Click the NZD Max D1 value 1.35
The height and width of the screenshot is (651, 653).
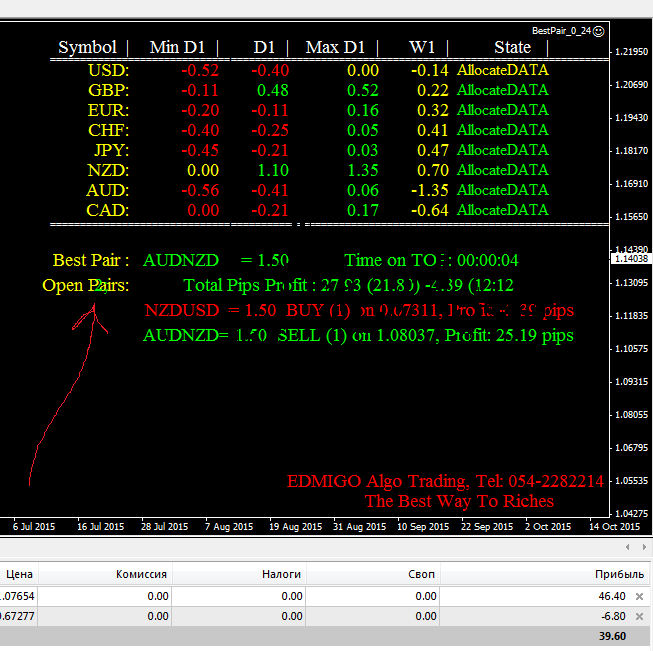[x=363, y=170]
